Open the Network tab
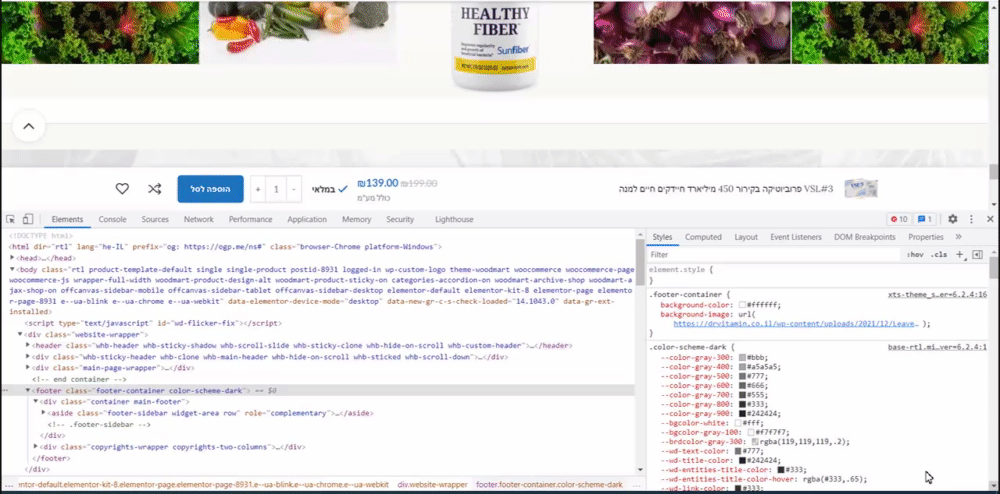Viewport: 1000px width, 494px height. point(198,219)
